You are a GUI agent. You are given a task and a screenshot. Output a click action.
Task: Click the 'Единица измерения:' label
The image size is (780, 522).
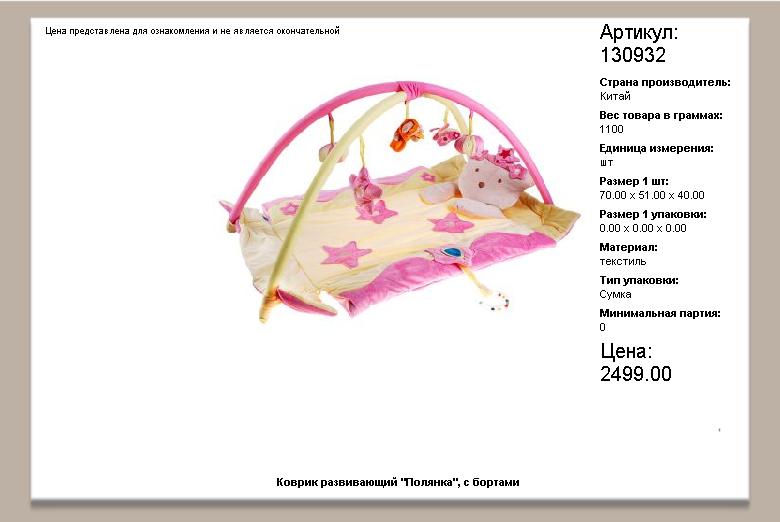pyautogui.click(x=656, y=148)
